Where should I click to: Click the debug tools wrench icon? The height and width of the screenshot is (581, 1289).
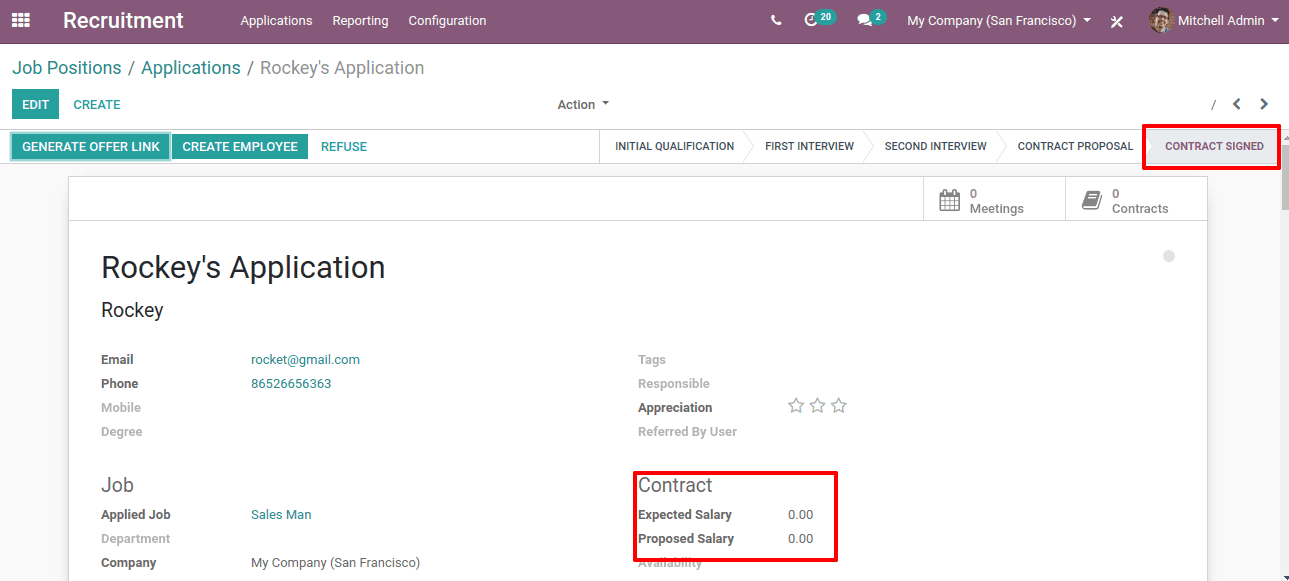pos(1117,21)
